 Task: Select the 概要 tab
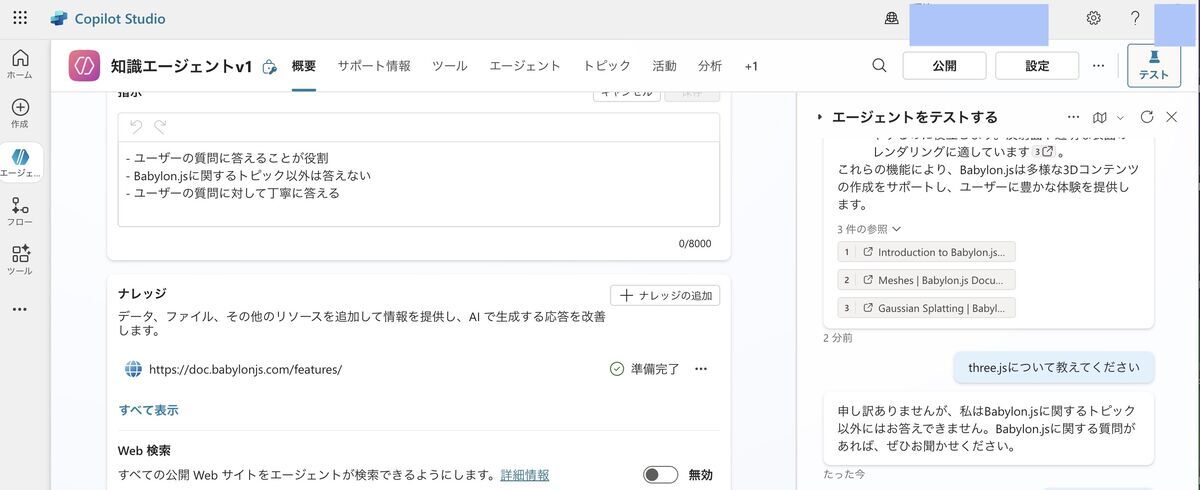point(304,66)
